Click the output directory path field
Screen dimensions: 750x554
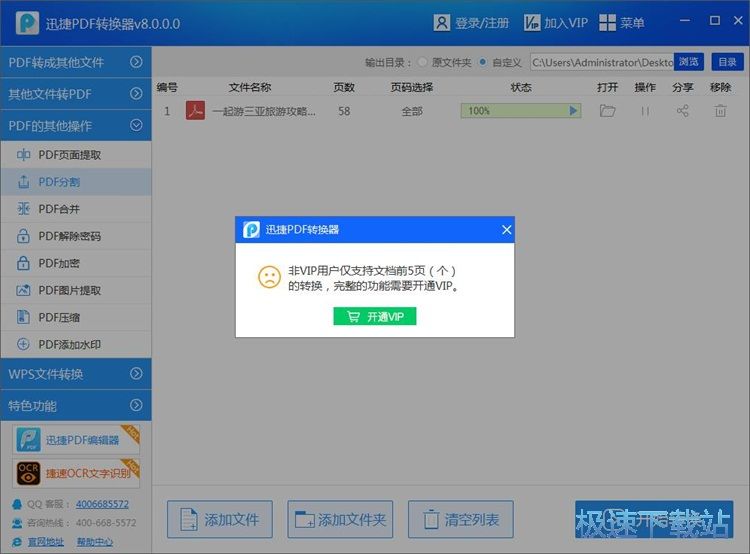(602, 62)
